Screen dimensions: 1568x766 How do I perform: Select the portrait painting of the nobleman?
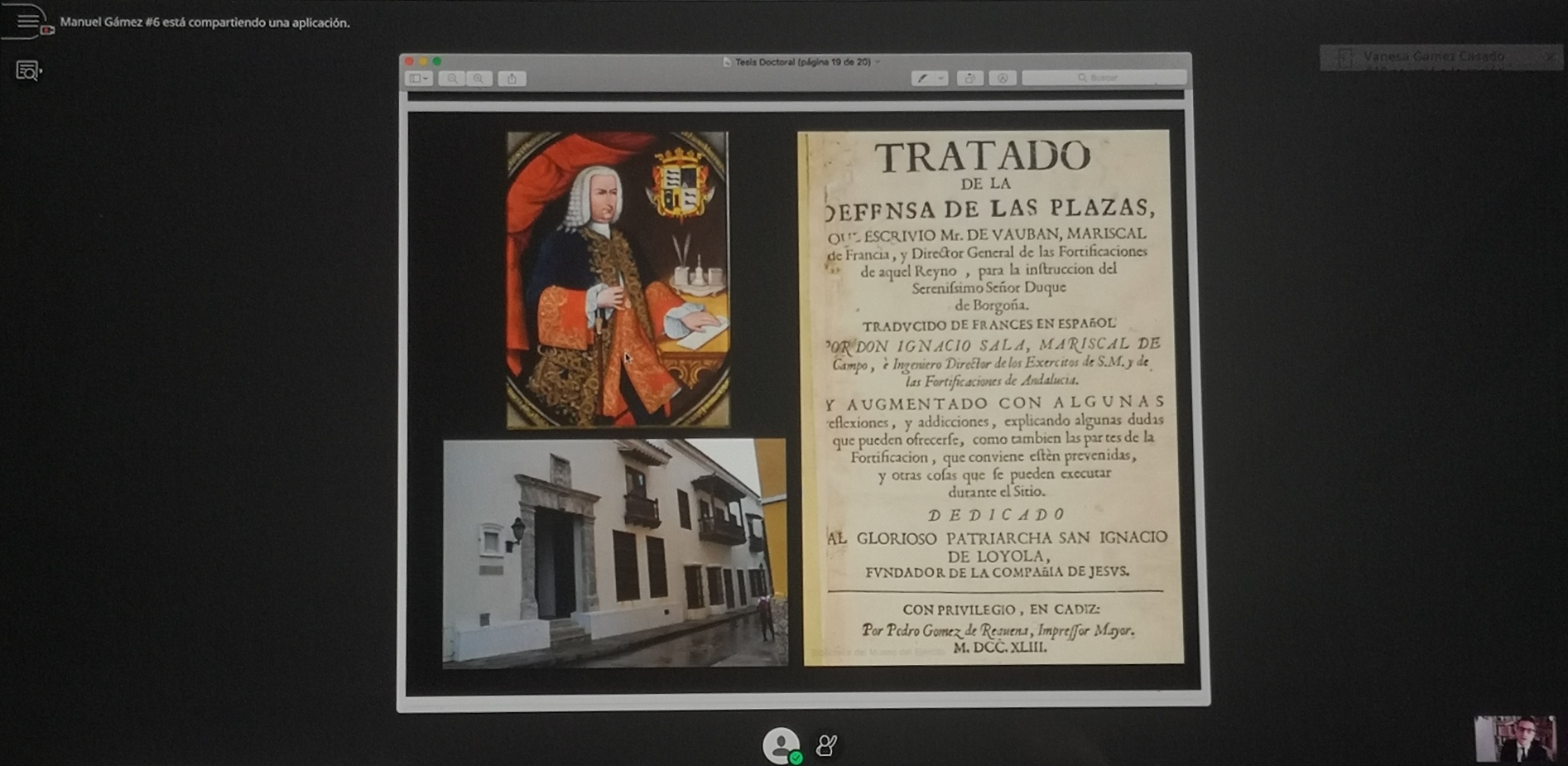tap(618, 280)
